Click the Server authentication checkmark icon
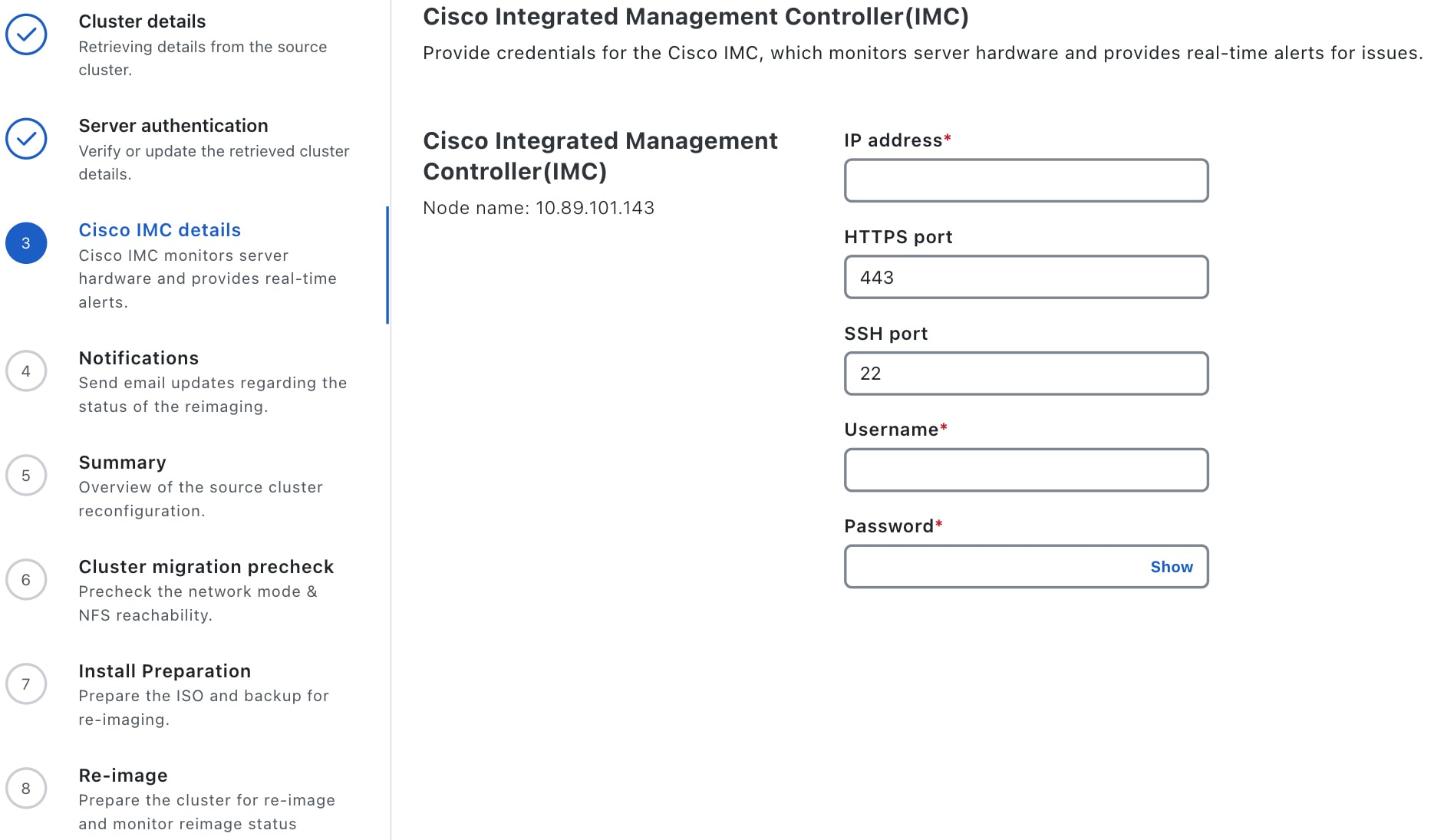 coord(26,139)
